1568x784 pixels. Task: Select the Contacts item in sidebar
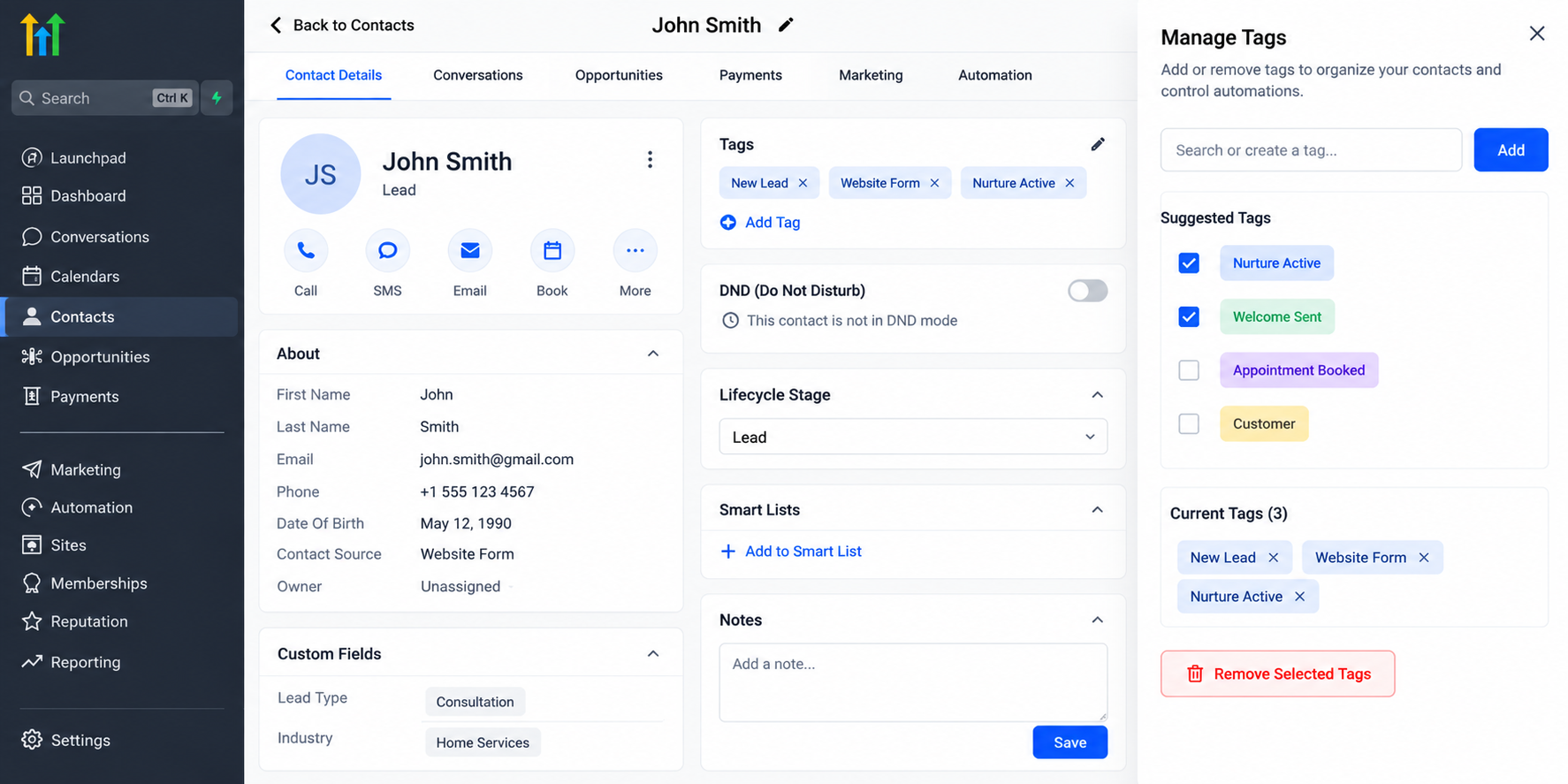pos(121,316)
